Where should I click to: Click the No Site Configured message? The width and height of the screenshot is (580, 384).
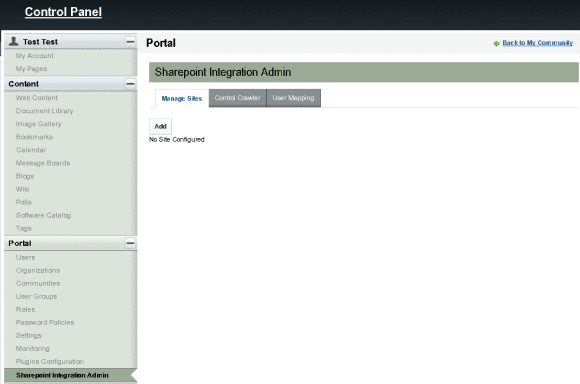(x=176, y=139)
